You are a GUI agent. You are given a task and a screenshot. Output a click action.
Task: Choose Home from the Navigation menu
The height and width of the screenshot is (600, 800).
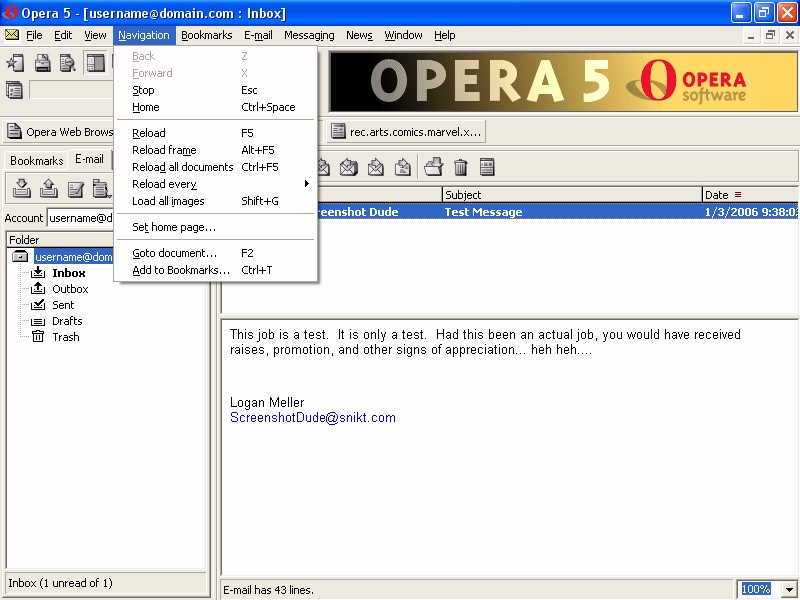(215, 107)
